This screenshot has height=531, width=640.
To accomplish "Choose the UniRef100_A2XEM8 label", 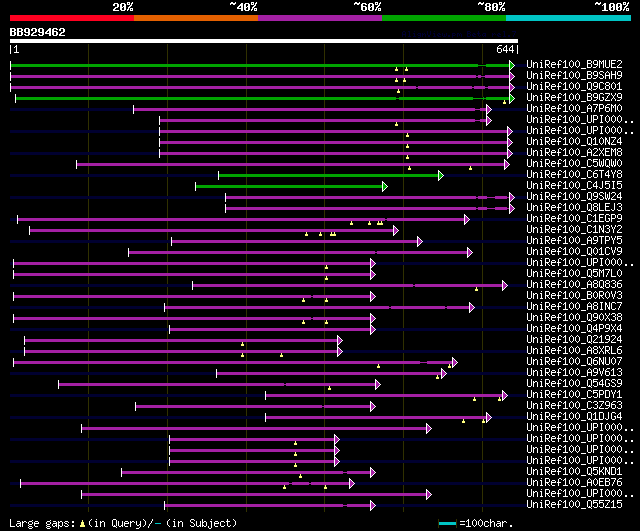I will pyautogui.click(x=574, y=153).
